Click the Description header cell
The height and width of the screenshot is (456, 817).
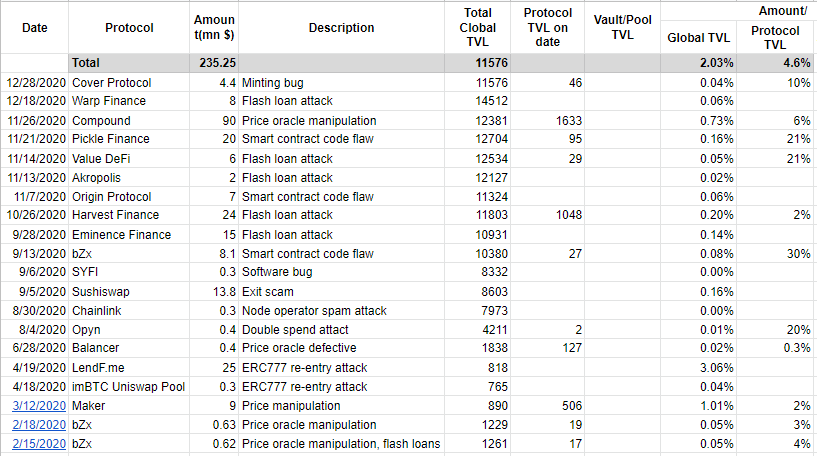point(341,28)
